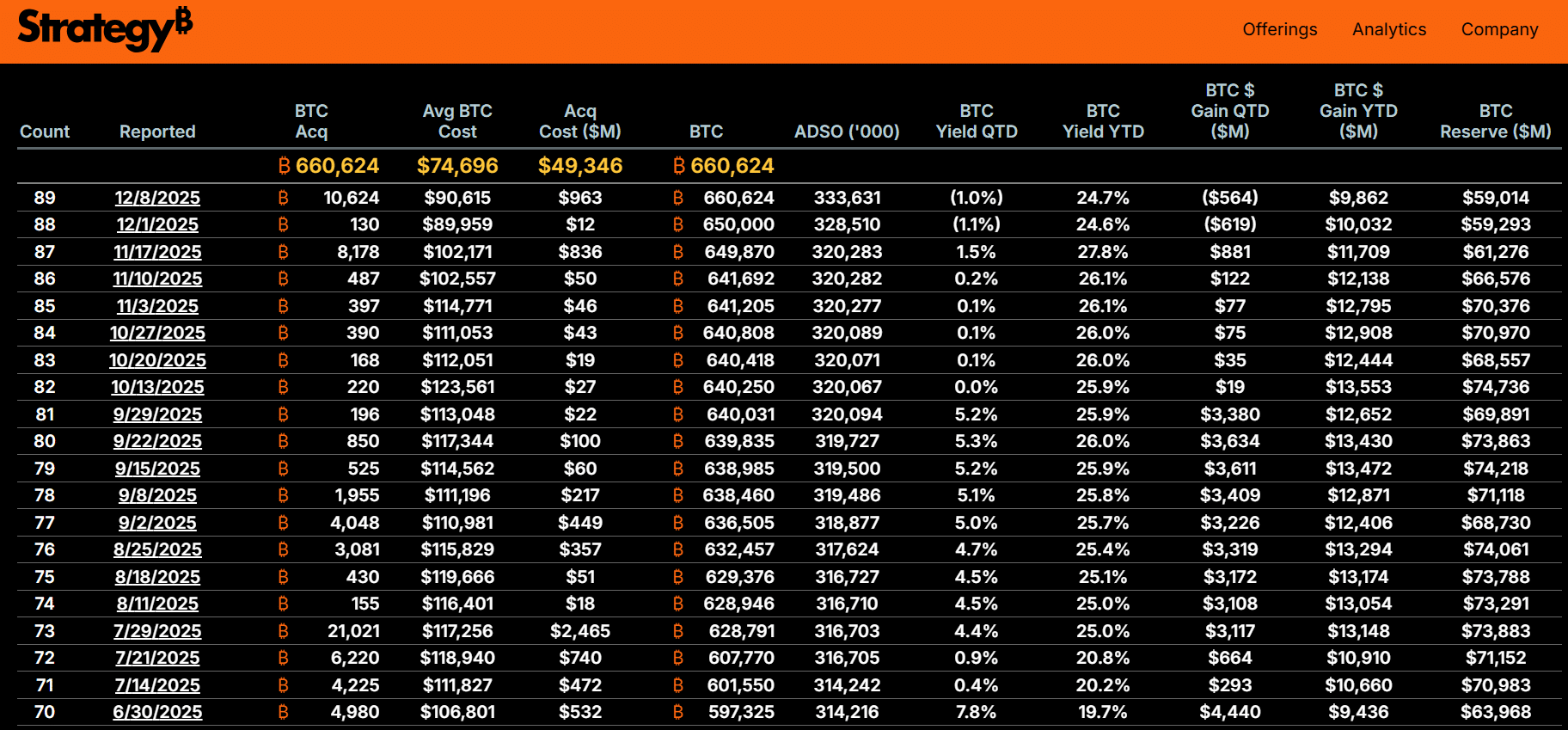Open the 11/3/2025 report link

coord(157,306)
